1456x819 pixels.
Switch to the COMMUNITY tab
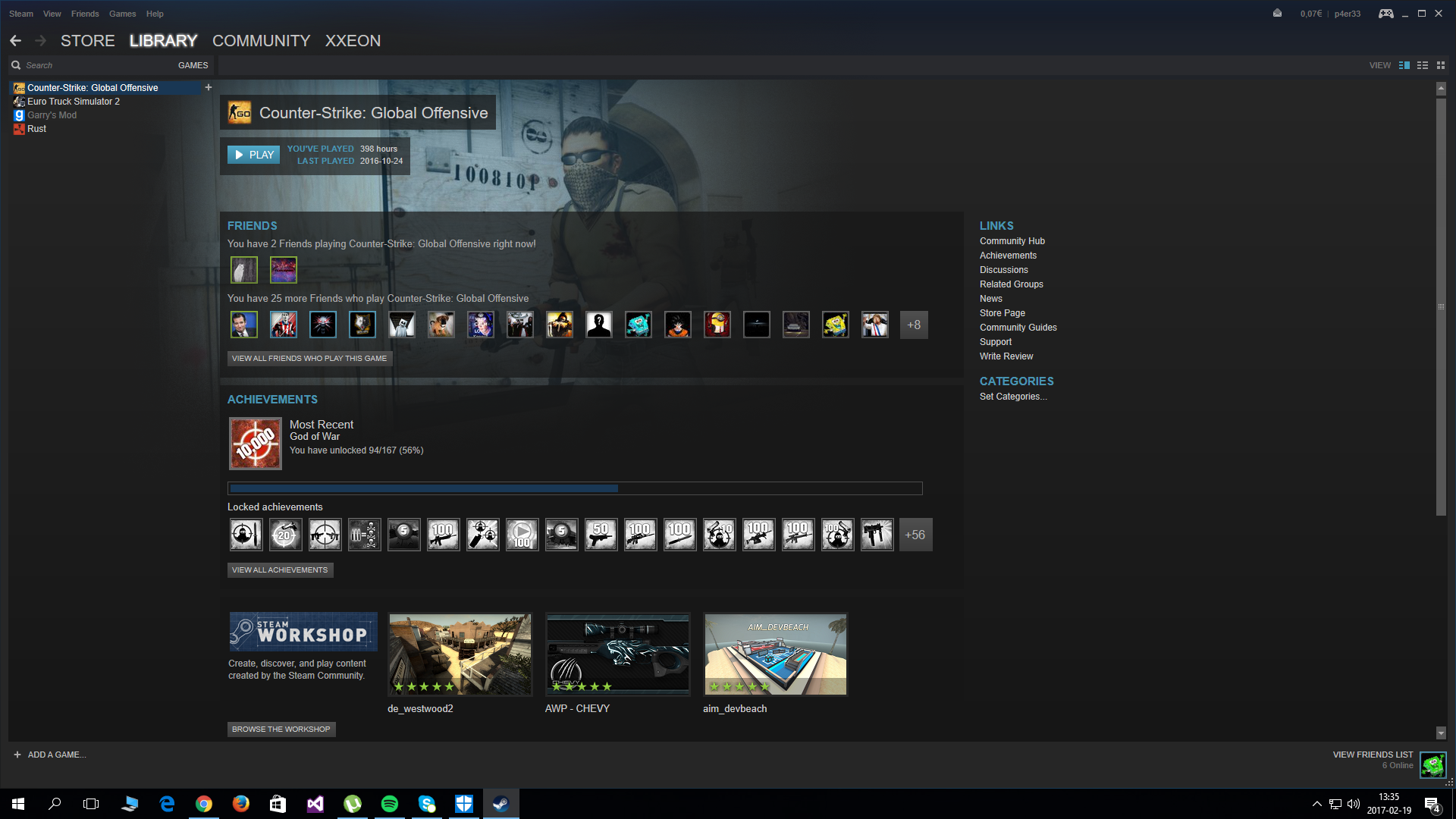[261, 41]
